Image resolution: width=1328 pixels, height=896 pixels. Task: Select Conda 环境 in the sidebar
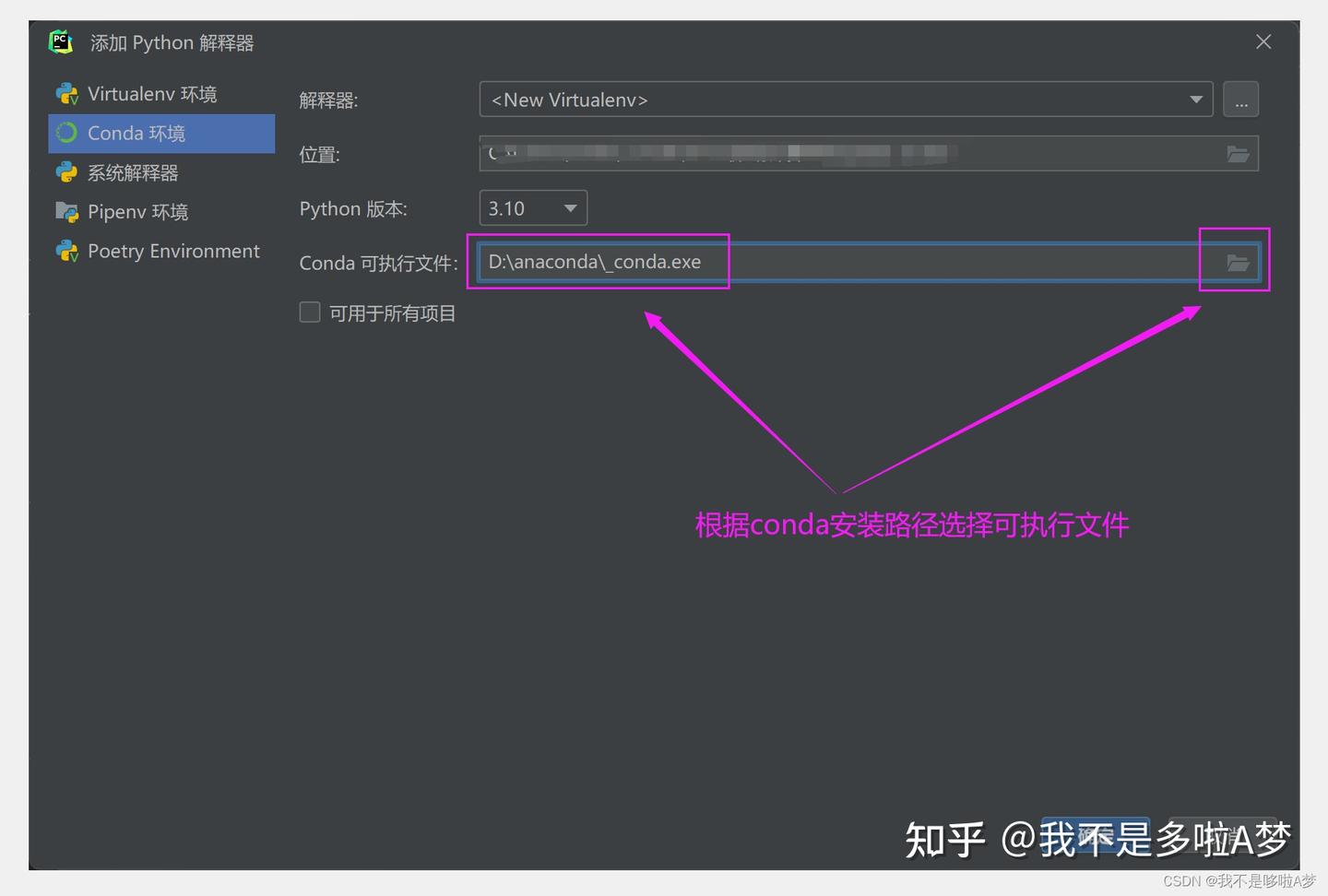click(161, 134)
